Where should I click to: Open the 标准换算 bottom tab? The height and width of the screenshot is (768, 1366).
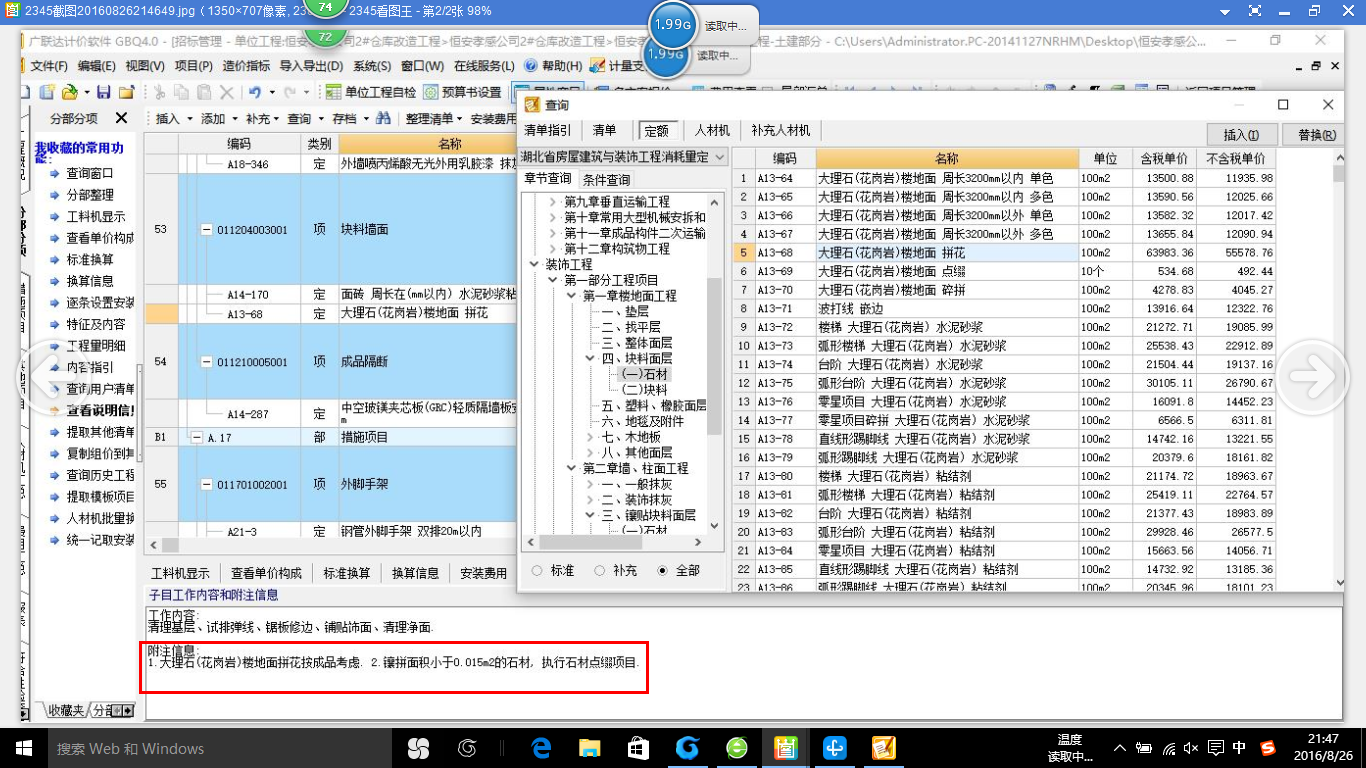pyautogui.click(x=346, y=573)
